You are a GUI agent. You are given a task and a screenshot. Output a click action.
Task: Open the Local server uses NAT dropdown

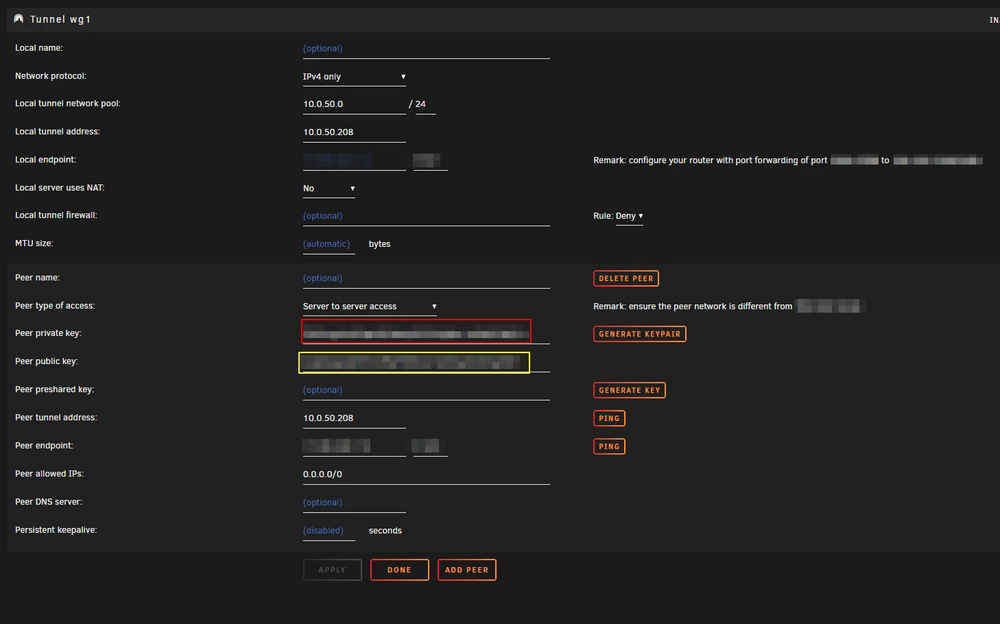pyautogui.click(x=328, y=188)
